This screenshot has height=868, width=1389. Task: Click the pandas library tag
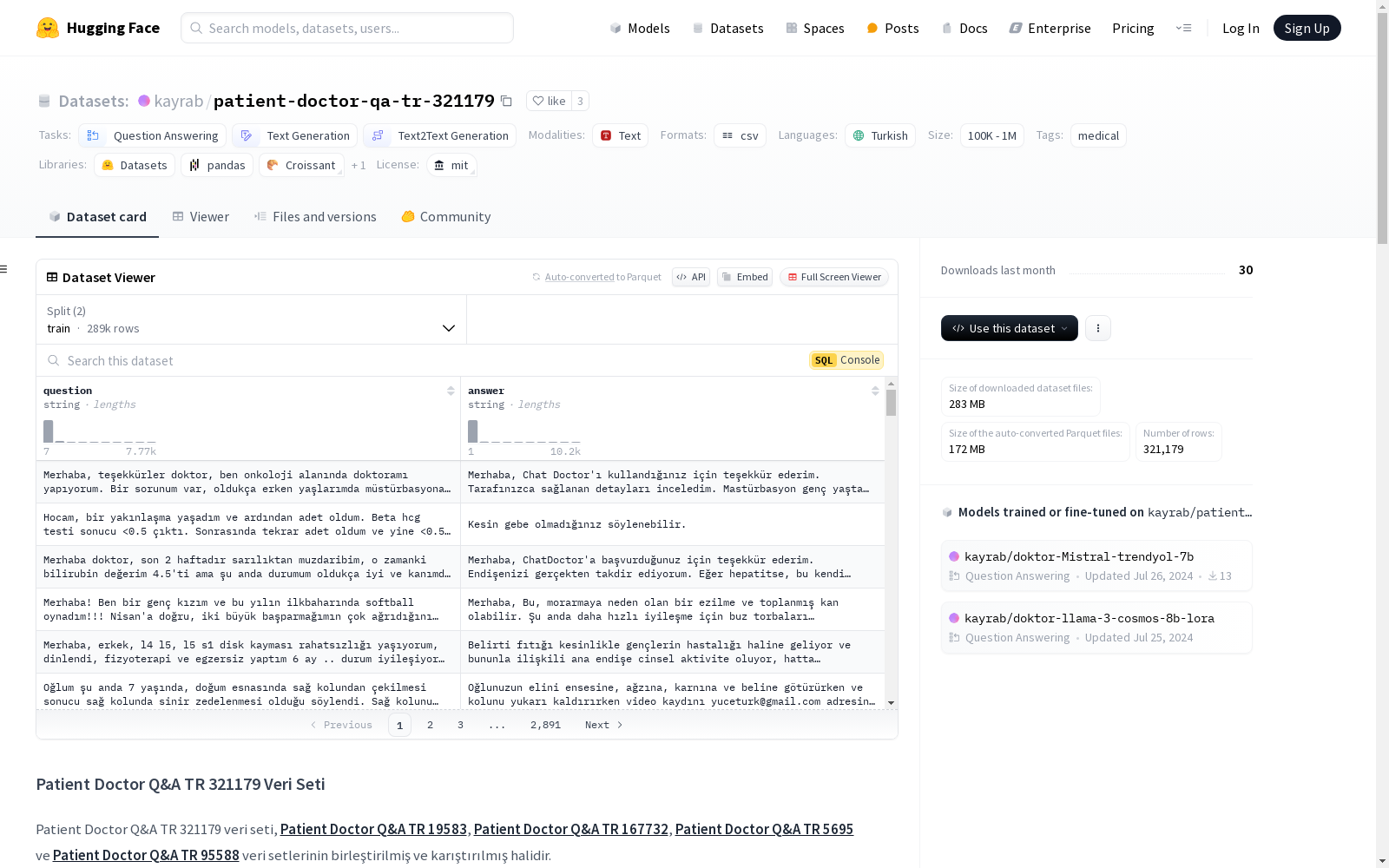(x=217, y=165)
